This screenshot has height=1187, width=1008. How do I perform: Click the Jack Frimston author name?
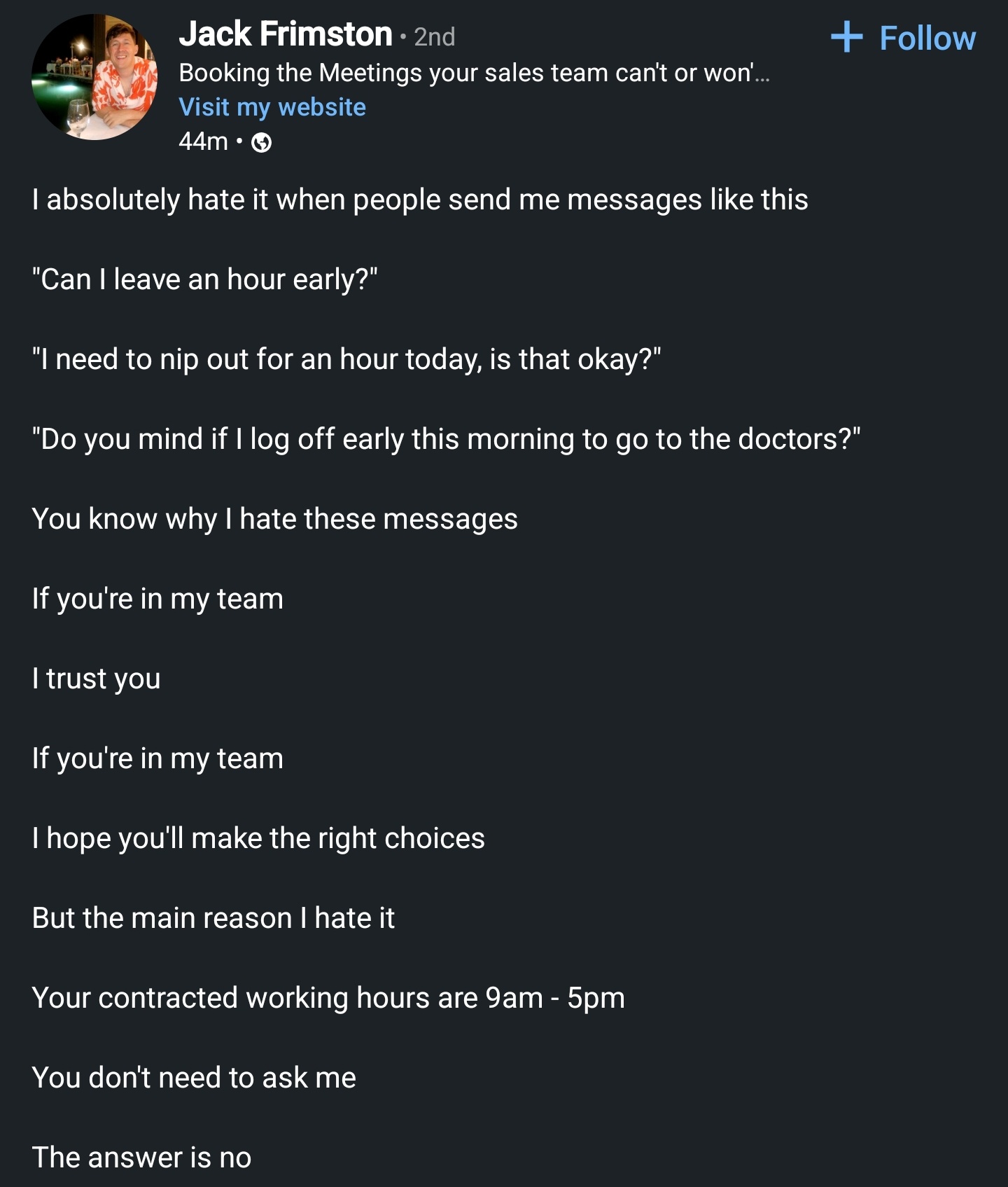click(286, 34)
